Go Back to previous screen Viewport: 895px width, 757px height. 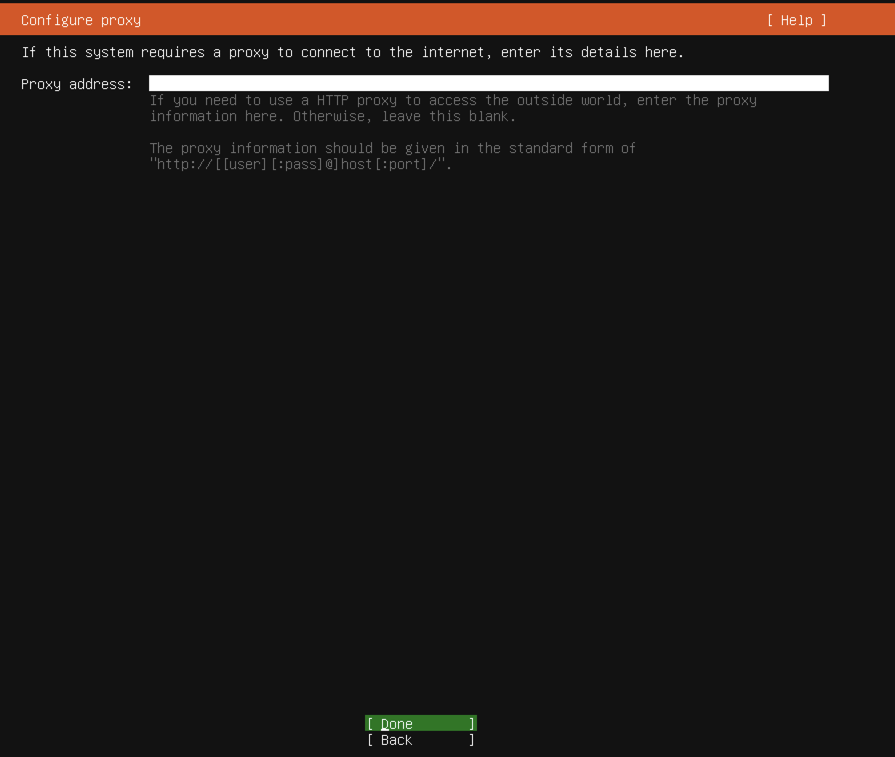tap(421, 740)
